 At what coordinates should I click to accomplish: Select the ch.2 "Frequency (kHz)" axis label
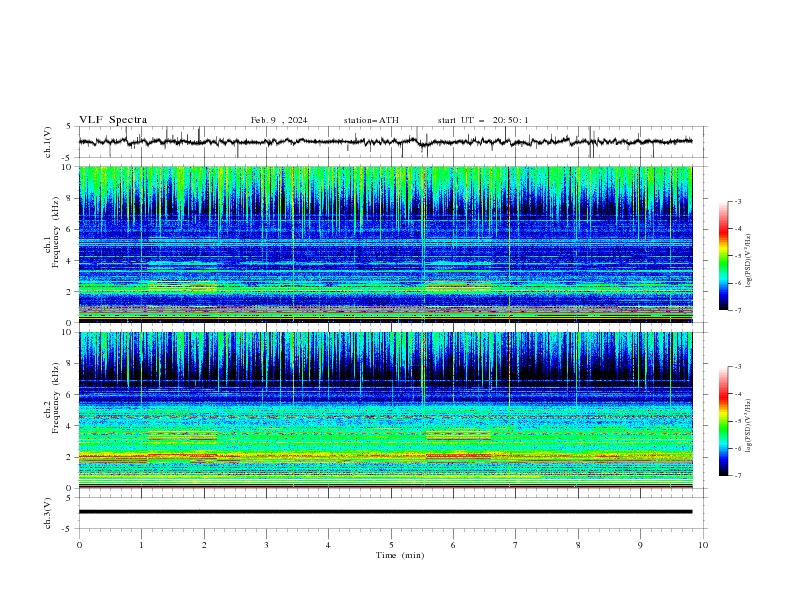(x=55, y=398)
